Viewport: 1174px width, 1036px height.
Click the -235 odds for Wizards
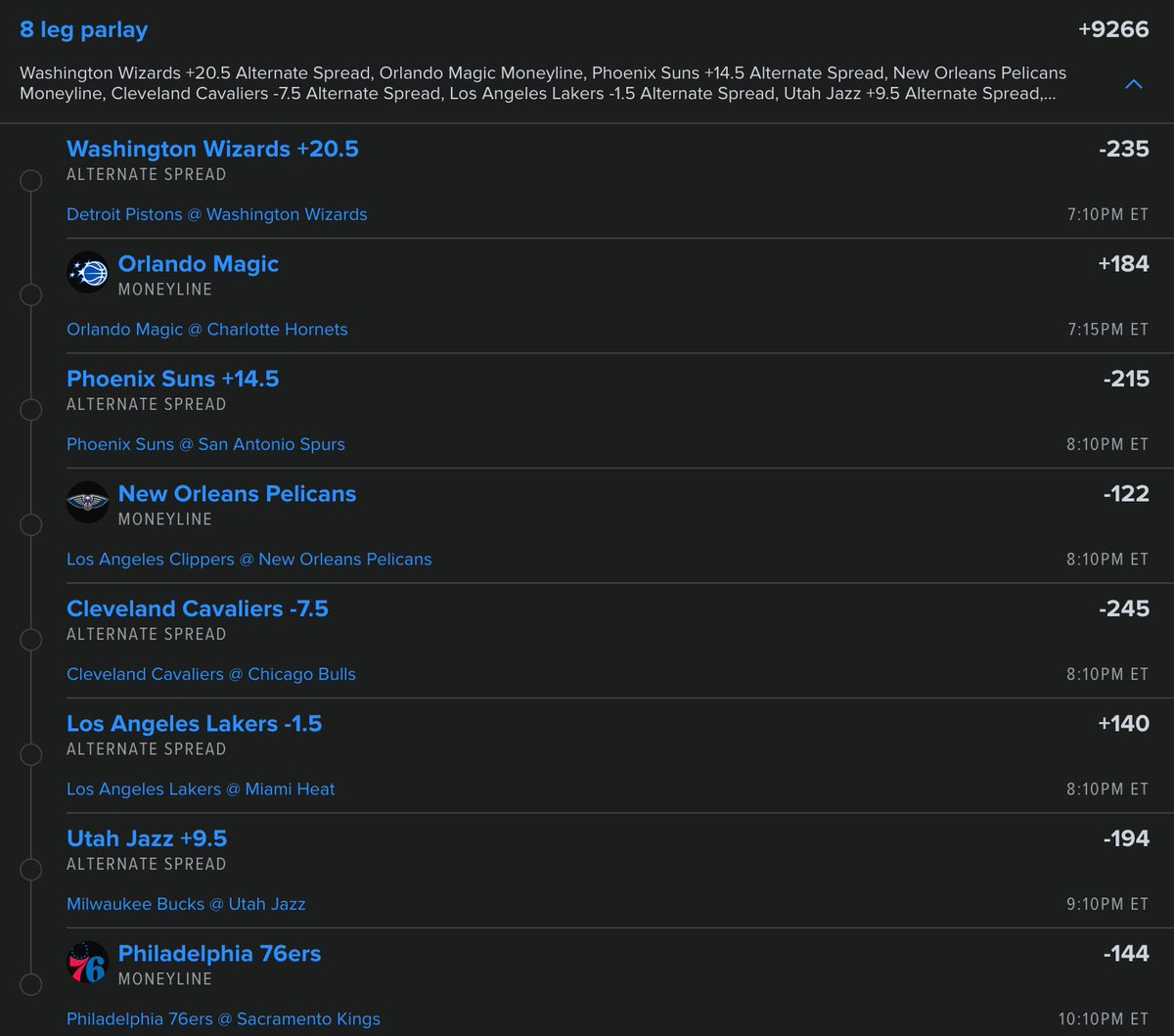1124,150
